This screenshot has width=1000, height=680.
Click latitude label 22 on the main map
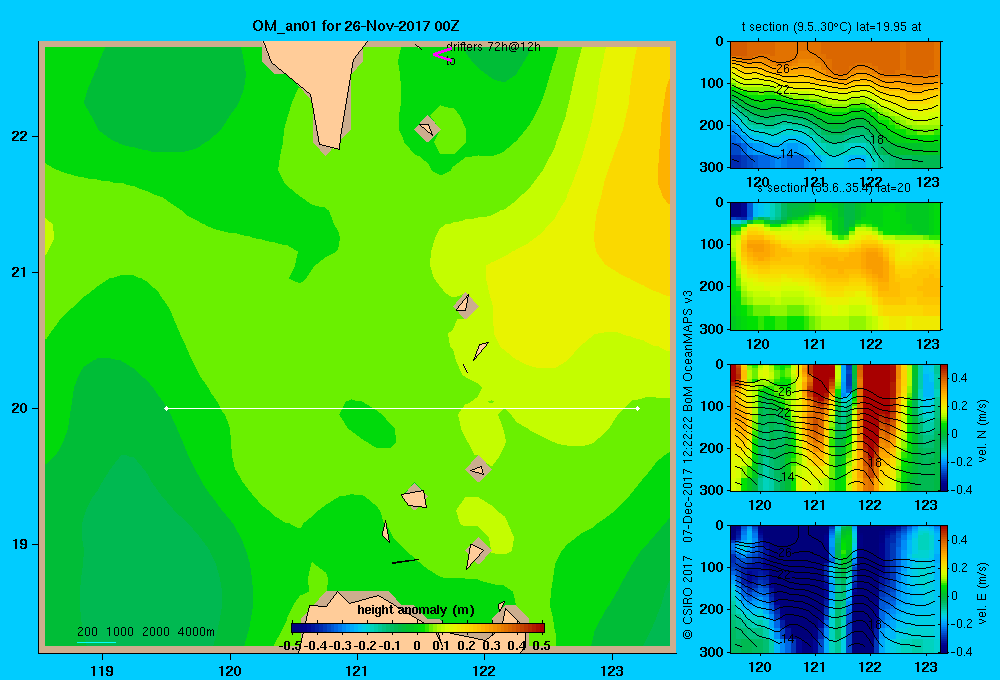[20, 137]
